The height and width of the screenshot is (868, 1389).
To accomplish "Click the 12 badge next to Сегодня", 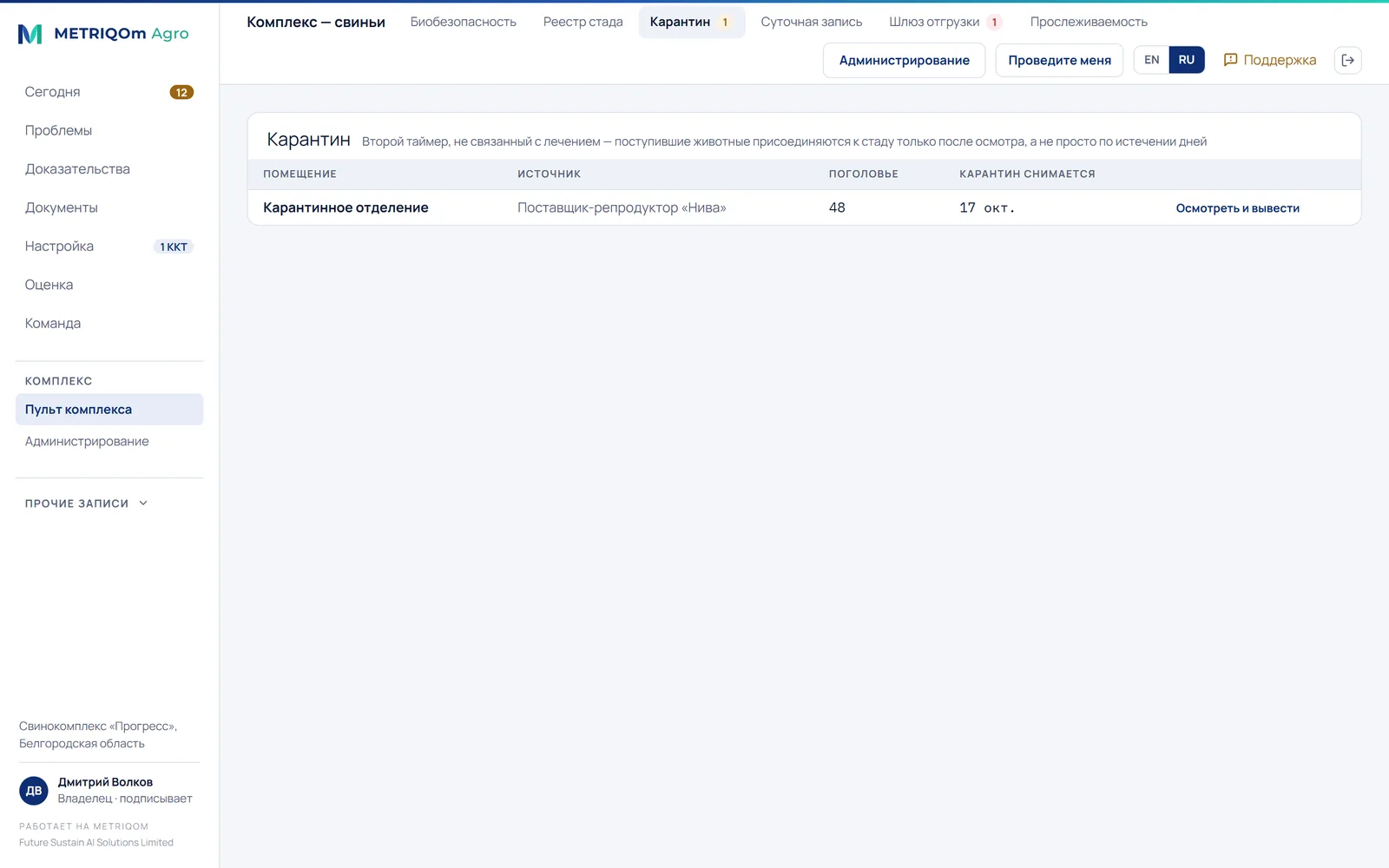I will click(181, 92).
